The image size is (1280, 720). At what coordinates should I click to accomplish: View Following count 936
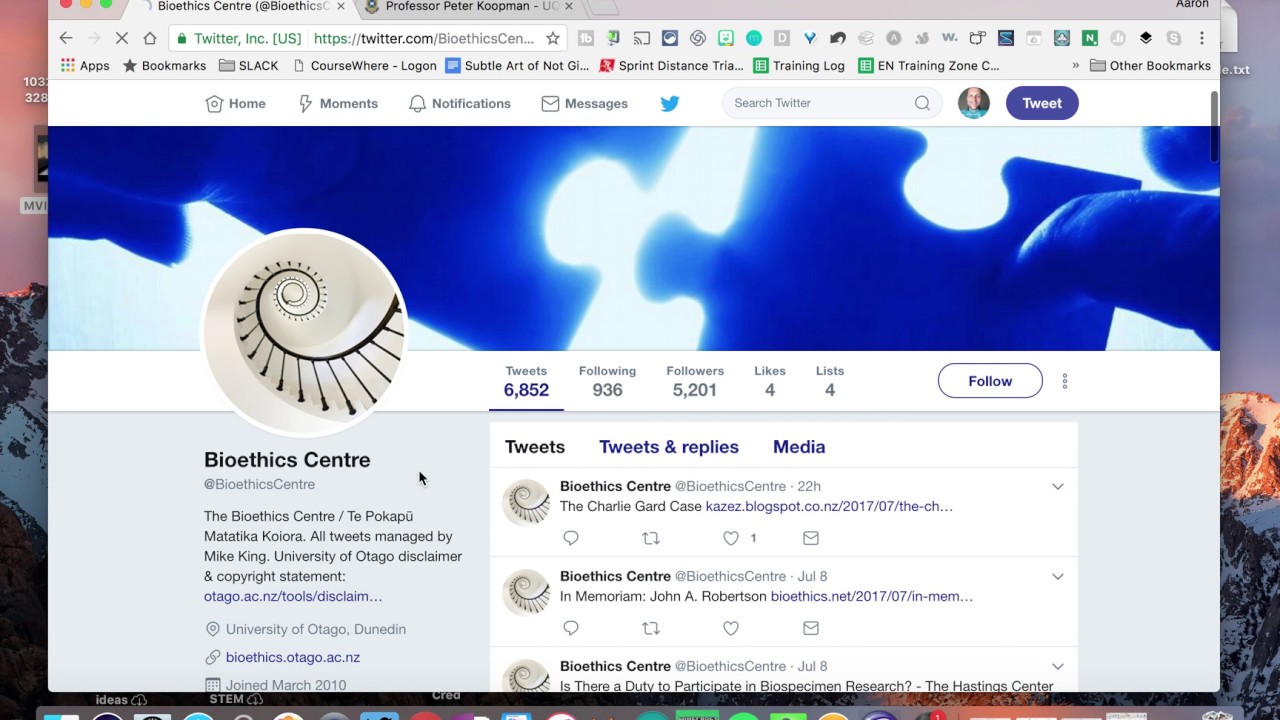[607, 381]
